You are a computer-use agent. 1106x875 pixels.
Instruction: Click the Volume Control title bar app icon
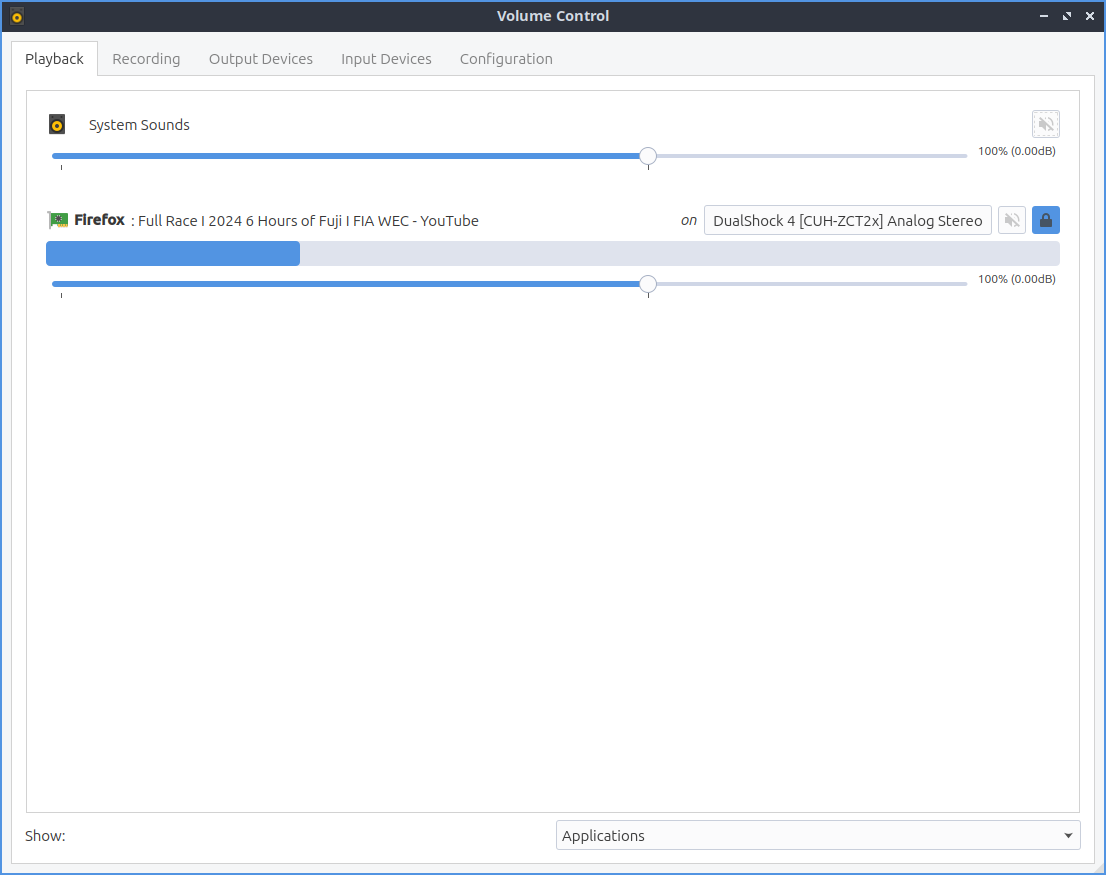[x=16, y=16]
